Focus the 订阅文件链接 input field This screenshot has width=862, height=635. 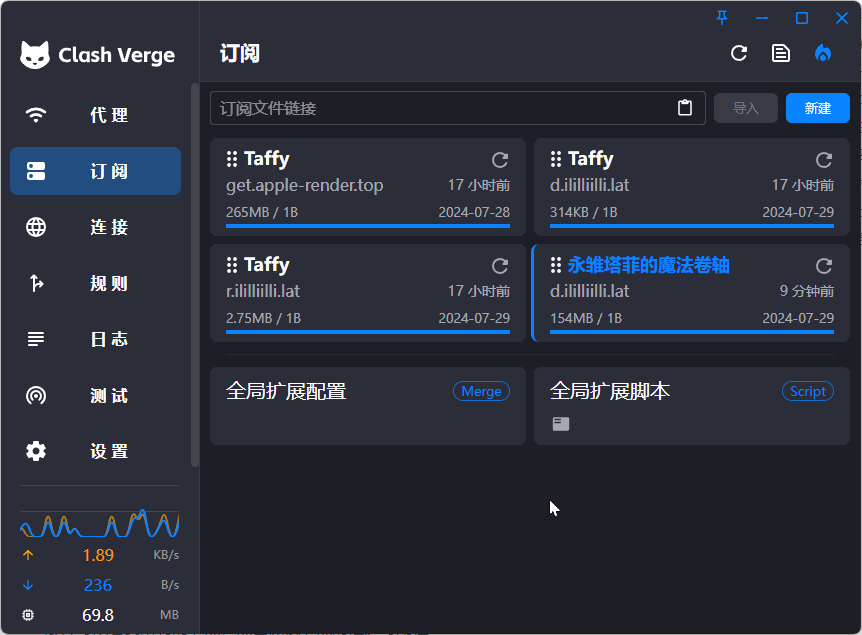coord(440,108)
